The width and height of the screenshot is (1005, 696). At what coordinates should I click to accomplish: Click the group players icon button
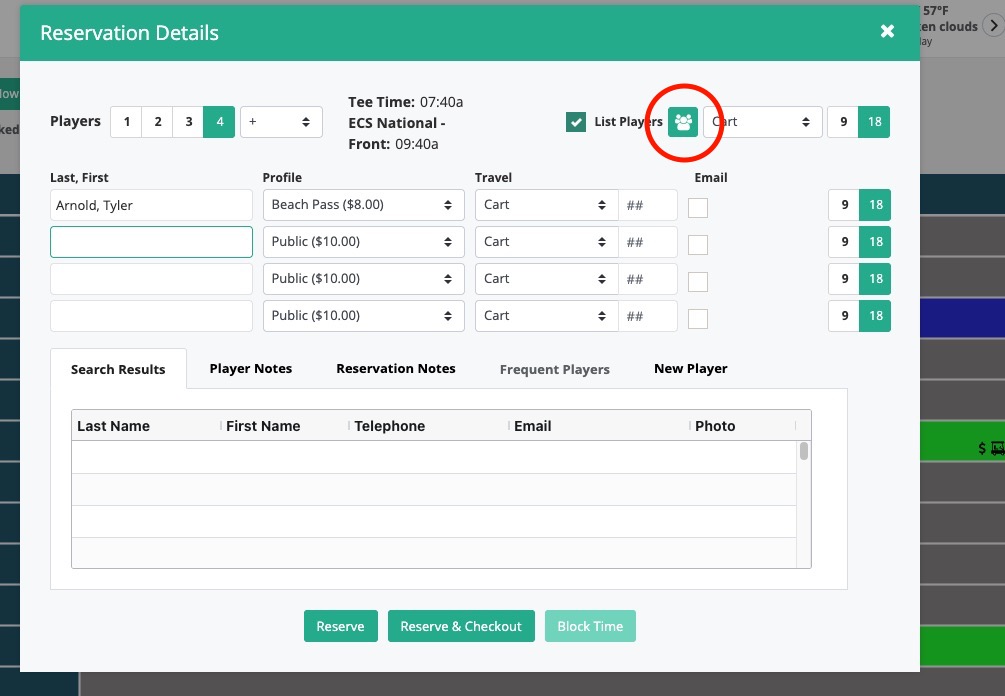click(683, 122)
